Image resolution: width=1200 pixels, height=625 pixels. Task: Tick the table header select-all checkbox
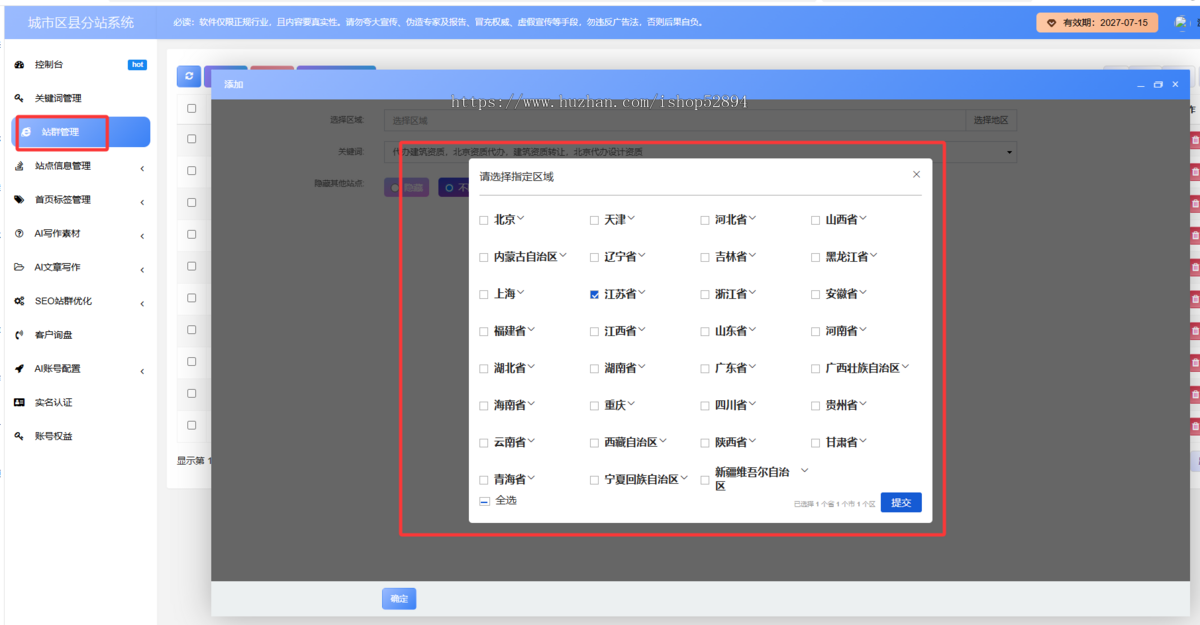click(192, 108)
